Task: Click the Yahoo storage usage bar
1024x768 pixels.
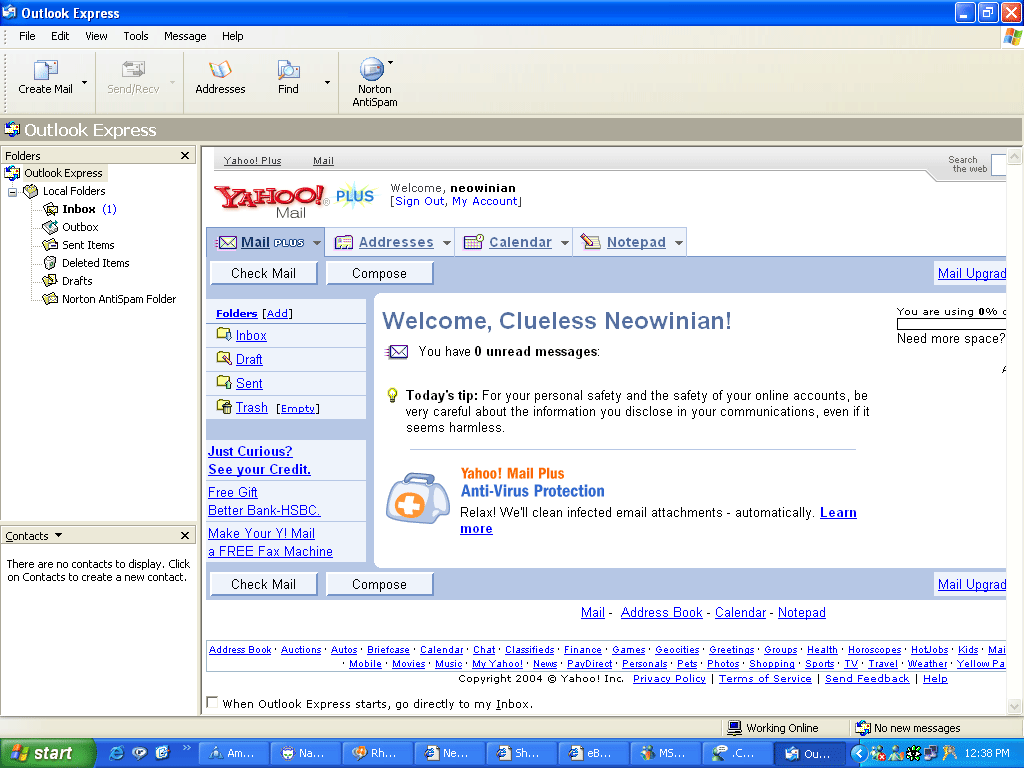Action: [951, 324]
